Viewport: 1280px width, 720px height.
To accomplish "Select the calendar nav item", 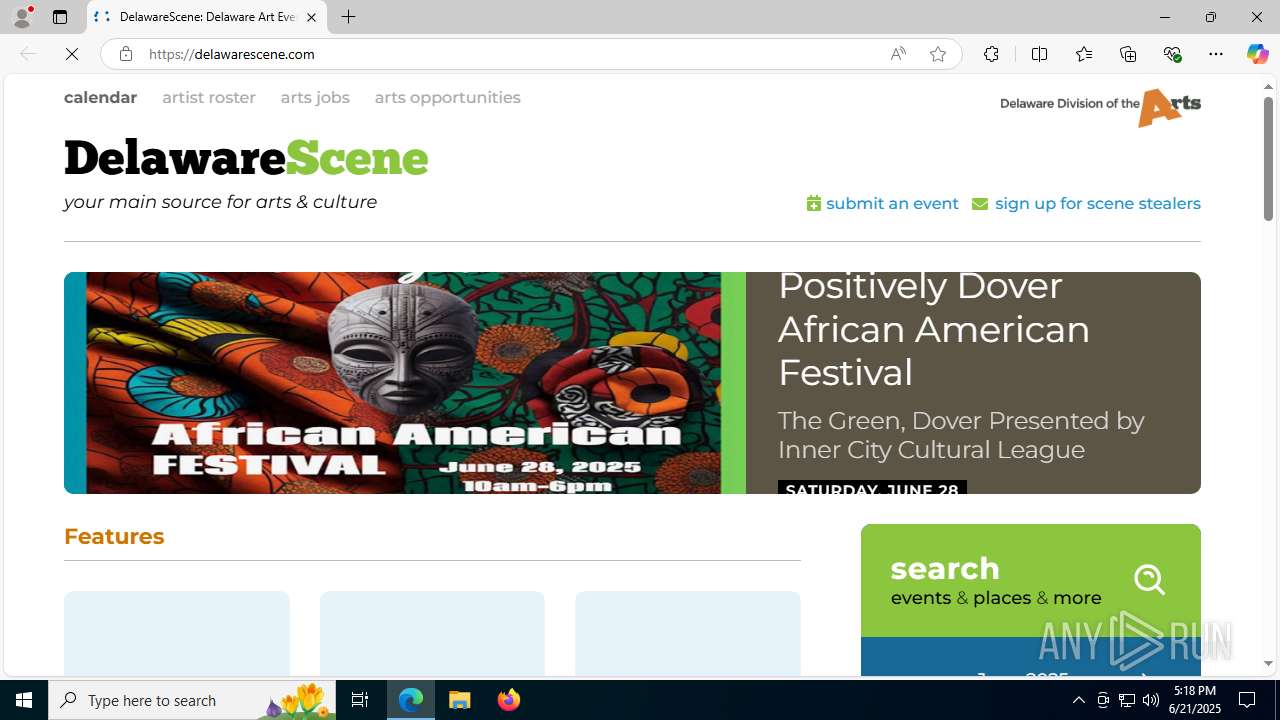I will coord(100,97).
